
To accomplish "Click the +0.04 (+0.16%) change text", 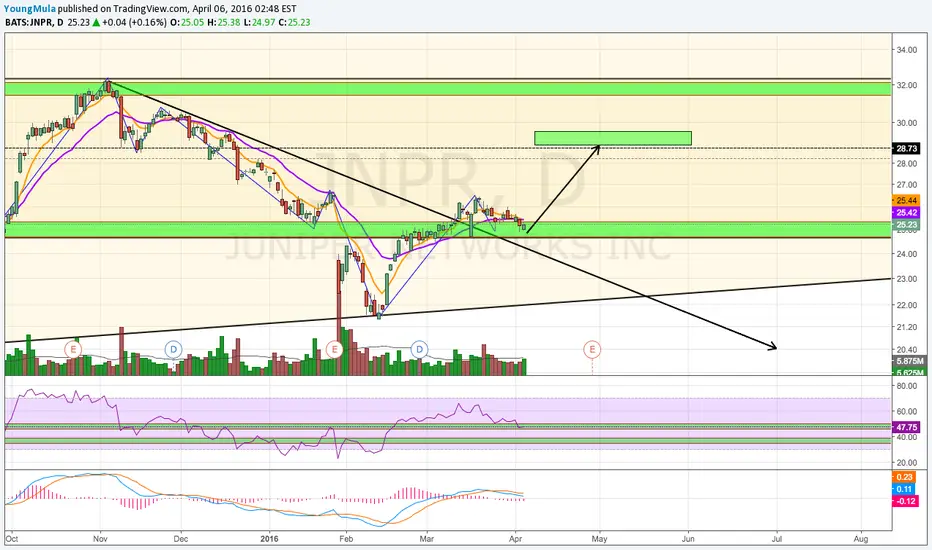I will coord(134,22).
